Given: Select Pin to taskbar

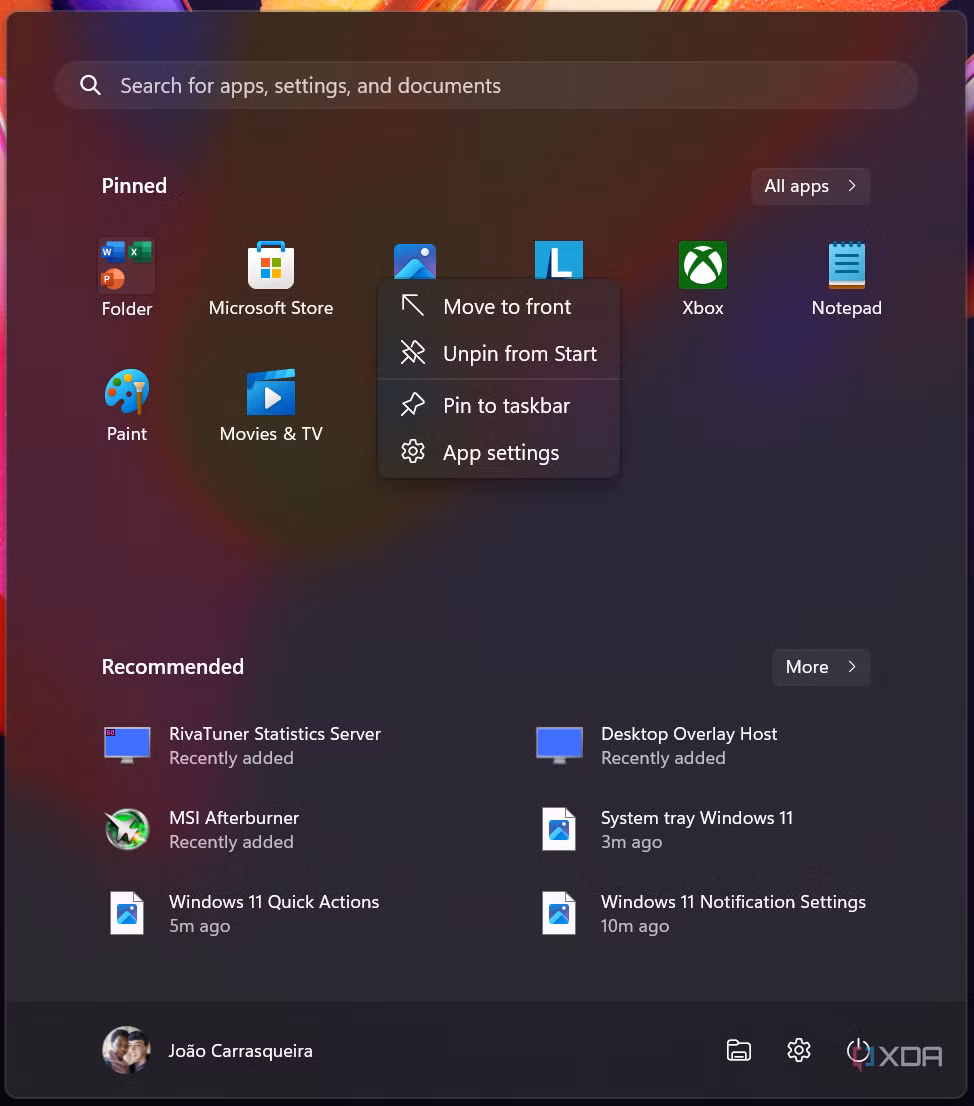Looking at the screenshot, I should click(506, 405).
